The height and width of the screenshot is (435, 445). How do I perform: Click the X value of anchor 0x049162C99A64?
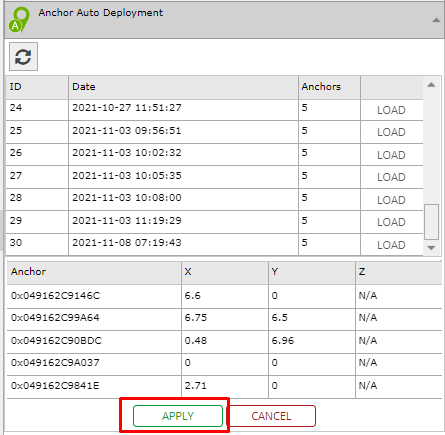196,317
